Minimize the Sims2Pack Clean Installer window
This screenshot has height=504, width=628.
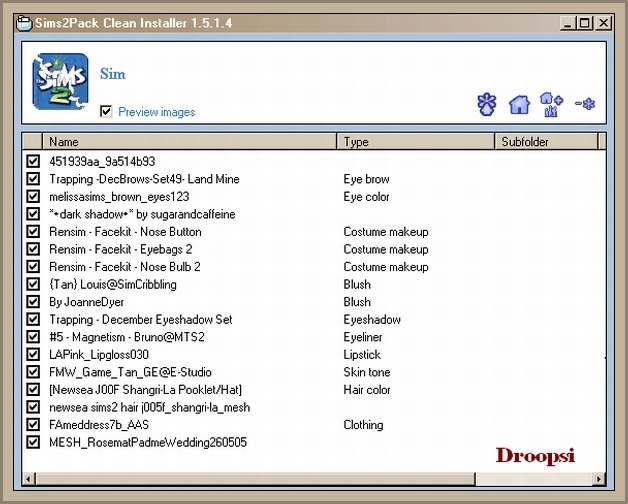tap(567, 23)
